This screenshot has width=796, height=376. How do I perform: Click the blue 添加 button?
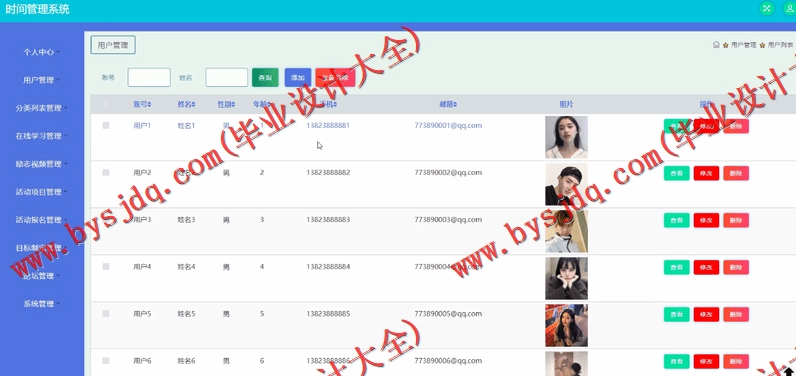point(297,78)
